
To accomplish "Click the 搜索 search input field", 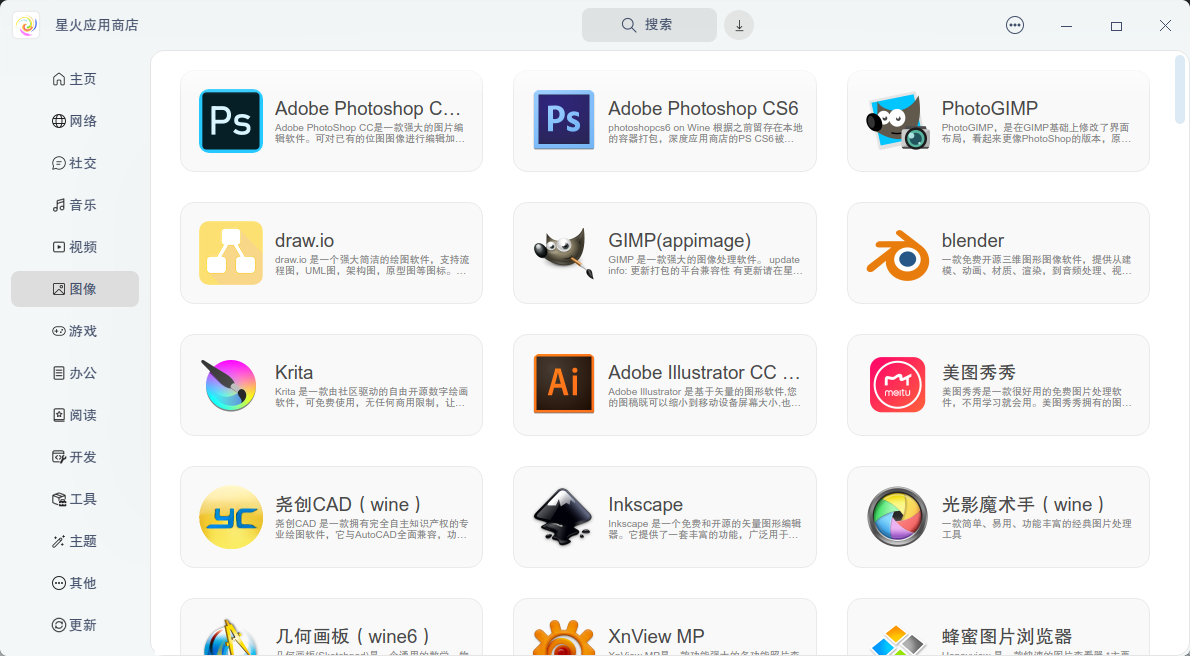I will point(649,24).
